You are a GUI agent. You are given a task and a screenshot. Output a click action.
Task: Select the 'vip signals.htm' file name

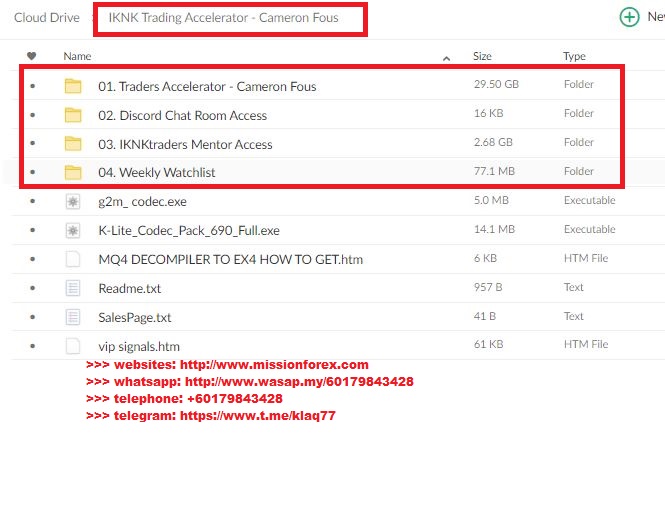pos(139,346)
